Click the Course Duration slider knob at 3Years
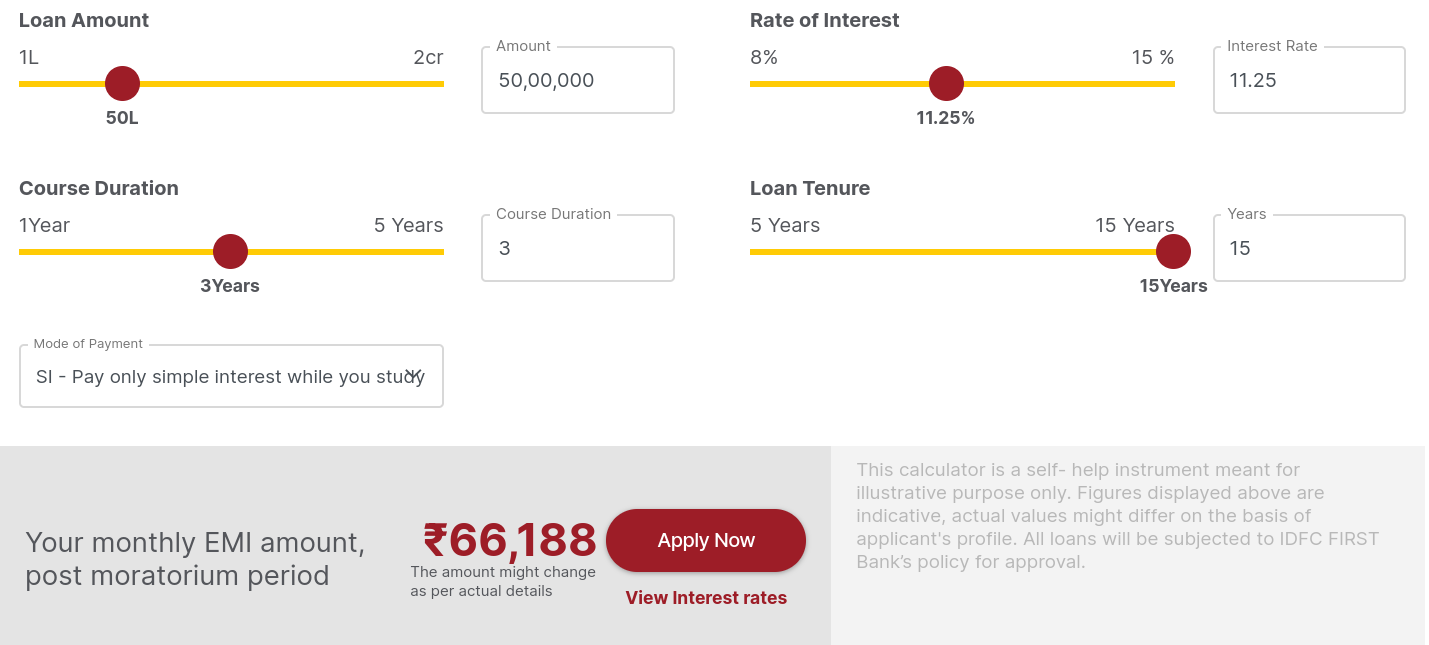 click(230, 252)
